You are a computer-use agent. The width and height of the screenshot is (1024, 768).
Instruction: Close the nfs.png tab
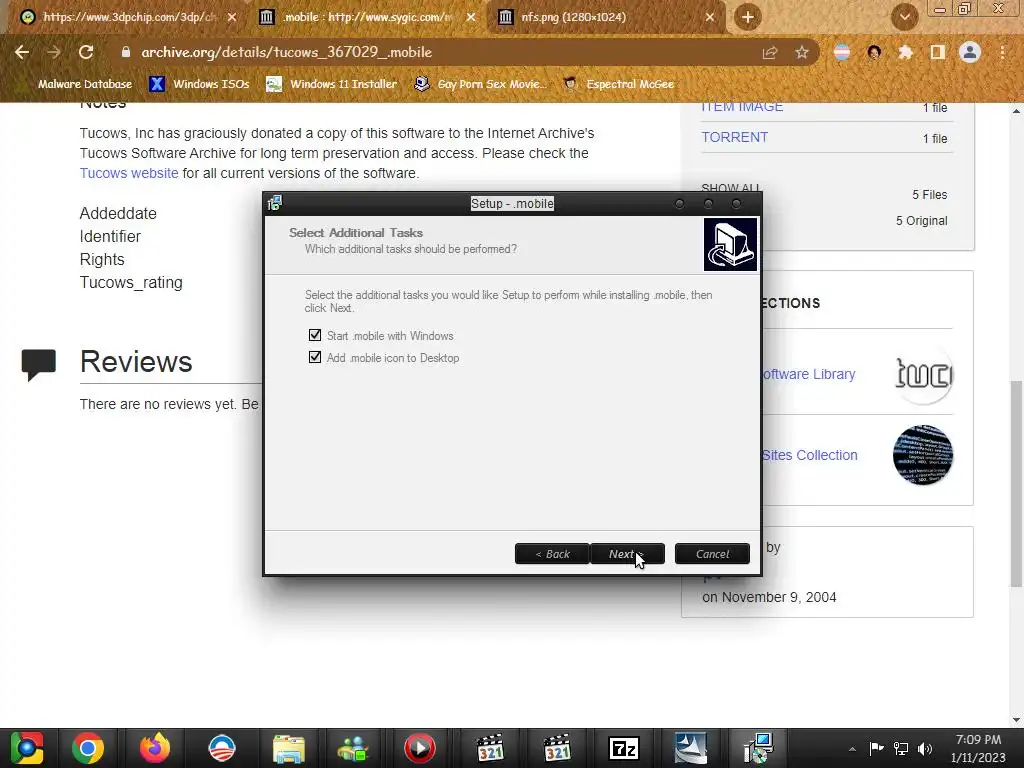pos(710,17)
